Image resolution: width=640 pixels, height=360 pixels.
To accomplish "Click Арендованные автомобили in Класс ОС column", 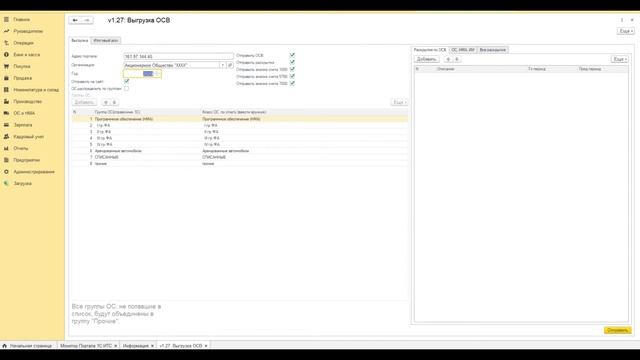I will (x=226, y=151).
